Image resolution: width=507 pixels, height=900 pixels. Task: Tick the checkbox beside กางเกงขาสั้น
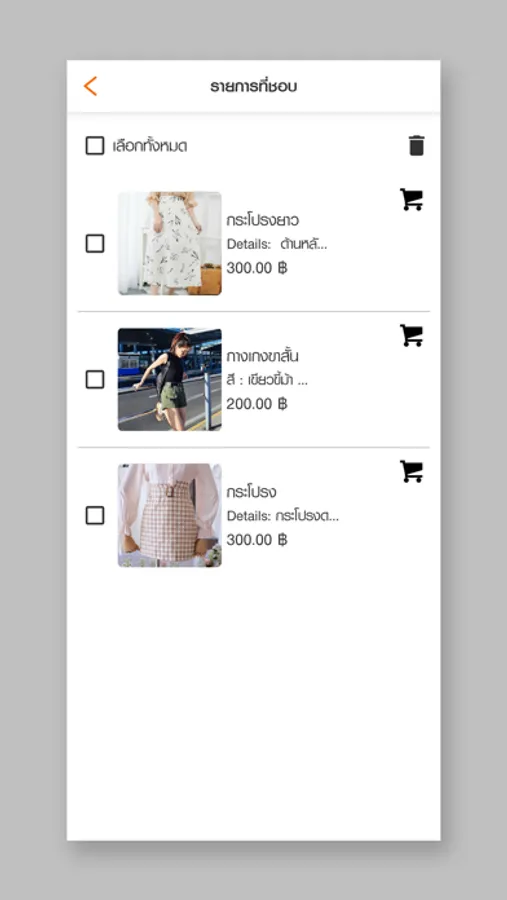point(95,379)
